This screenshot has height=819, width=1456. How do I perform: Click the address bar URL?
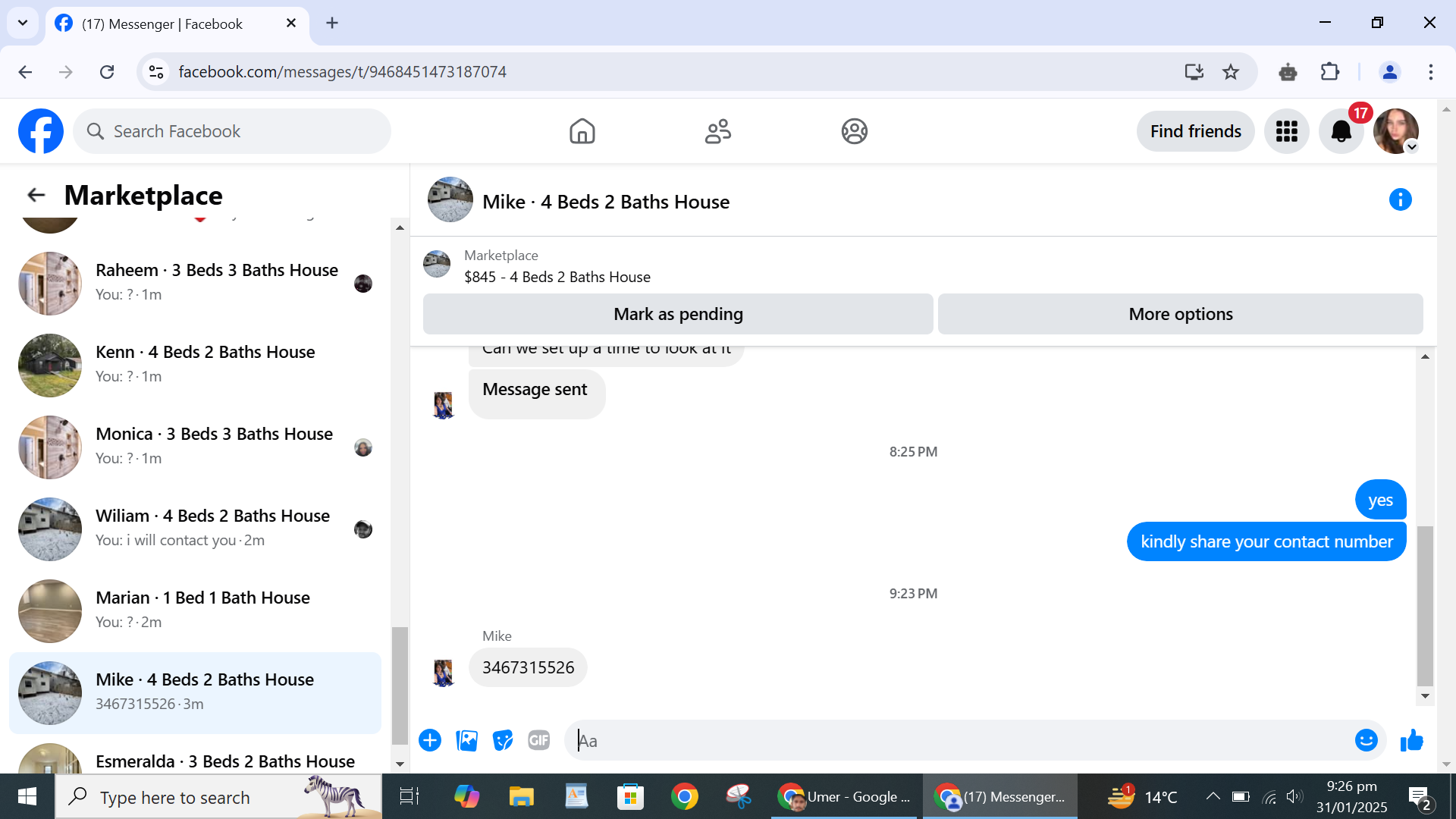point(342,72)
